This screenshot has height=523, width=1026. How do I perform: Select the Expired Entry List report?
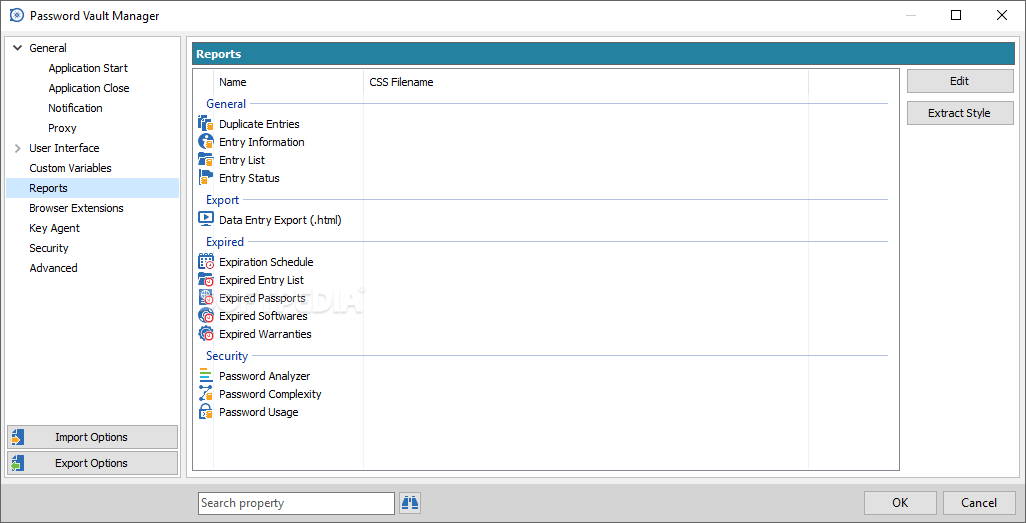click(262, 280)
